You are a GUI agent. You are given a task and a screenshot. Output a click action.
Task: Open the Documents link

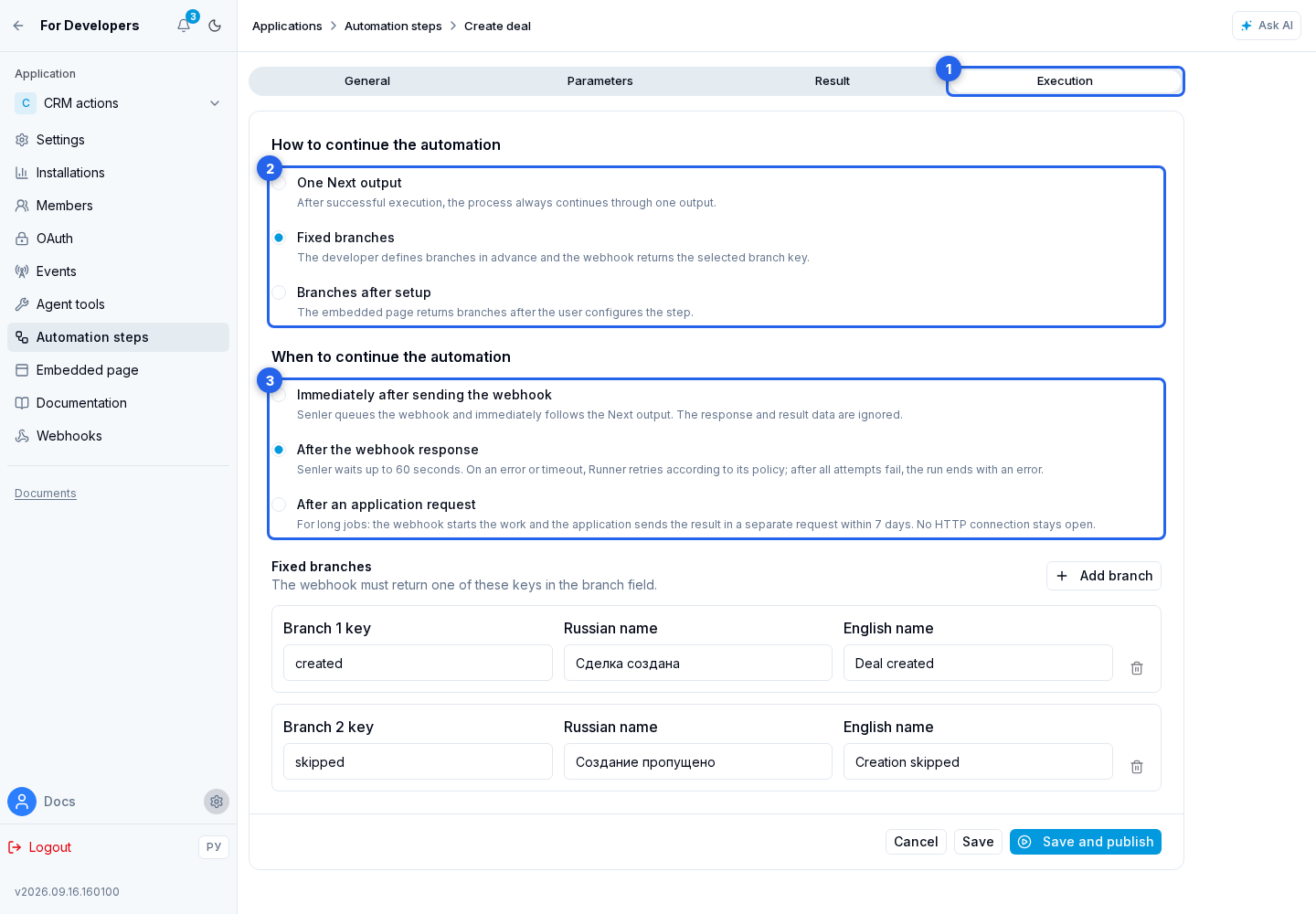[46, 494]
